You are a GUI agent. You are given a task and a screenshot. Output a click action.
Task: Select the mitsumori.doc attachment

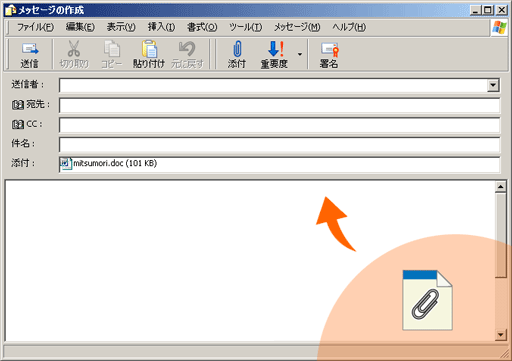[x=109, y=163]
